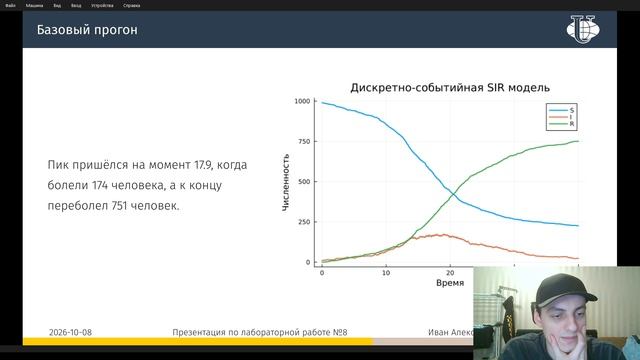Click the x-axis label 'Время'
Image resolution: width=640 pixels, height=360 pixels.
pyautogui.click(x=450, y=283)
